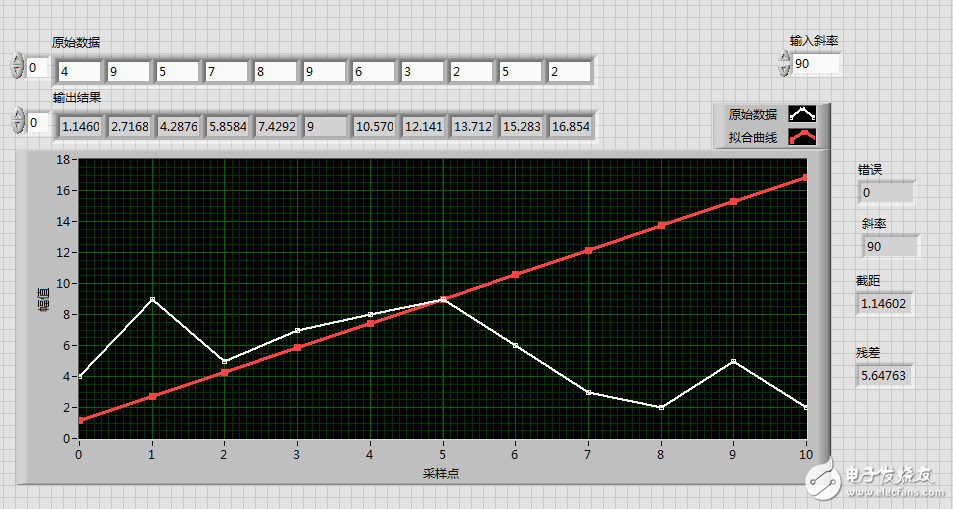Viewport: 953px width, 509px height.
Task: Click the Y-axis maximum value 18
Action: click(x=63, y=159)
